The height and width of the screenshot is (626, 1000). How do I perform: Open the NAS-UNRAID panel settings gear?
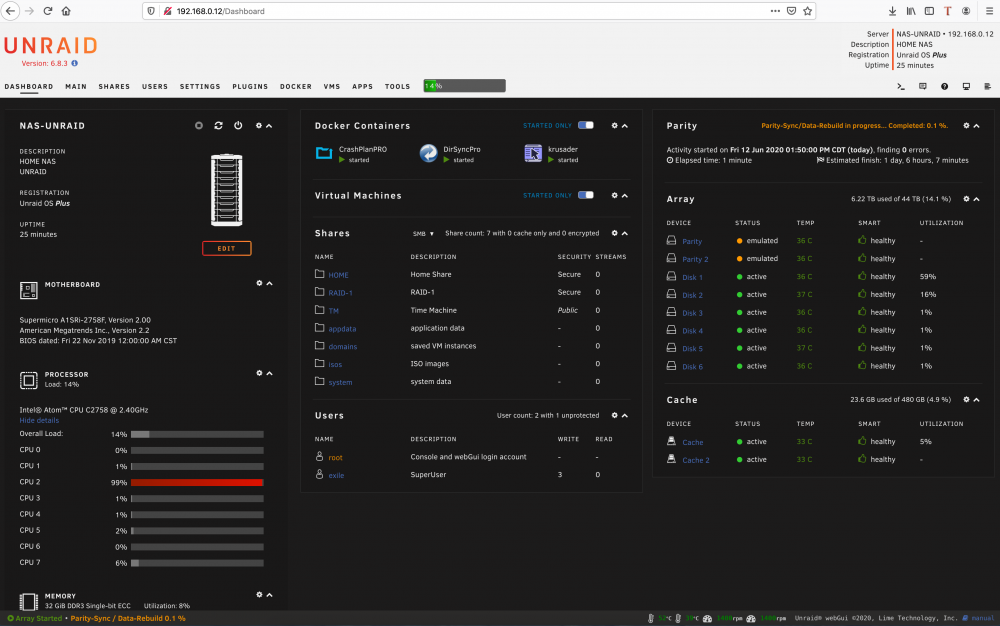pyautogui.click(x=259, y=126)
